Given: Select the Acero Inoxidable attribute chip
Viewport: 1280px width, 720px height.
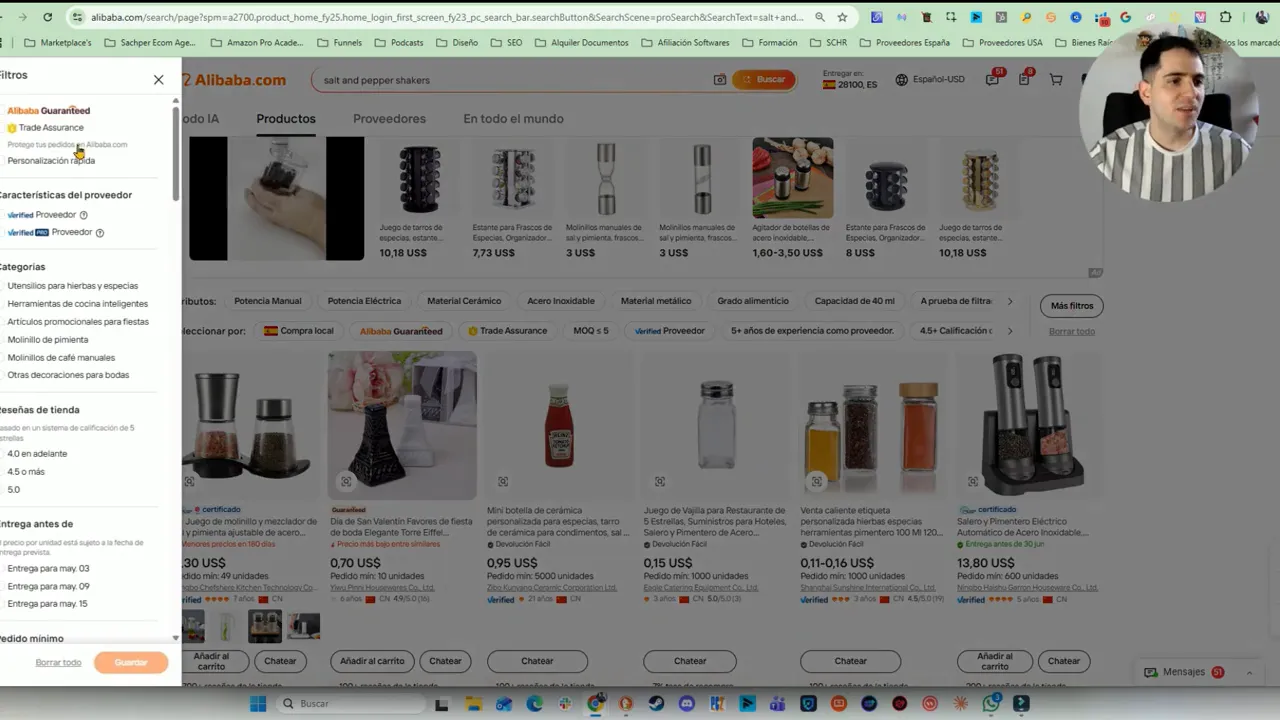Looking at the screenshot, I should (x=561, y=301).
